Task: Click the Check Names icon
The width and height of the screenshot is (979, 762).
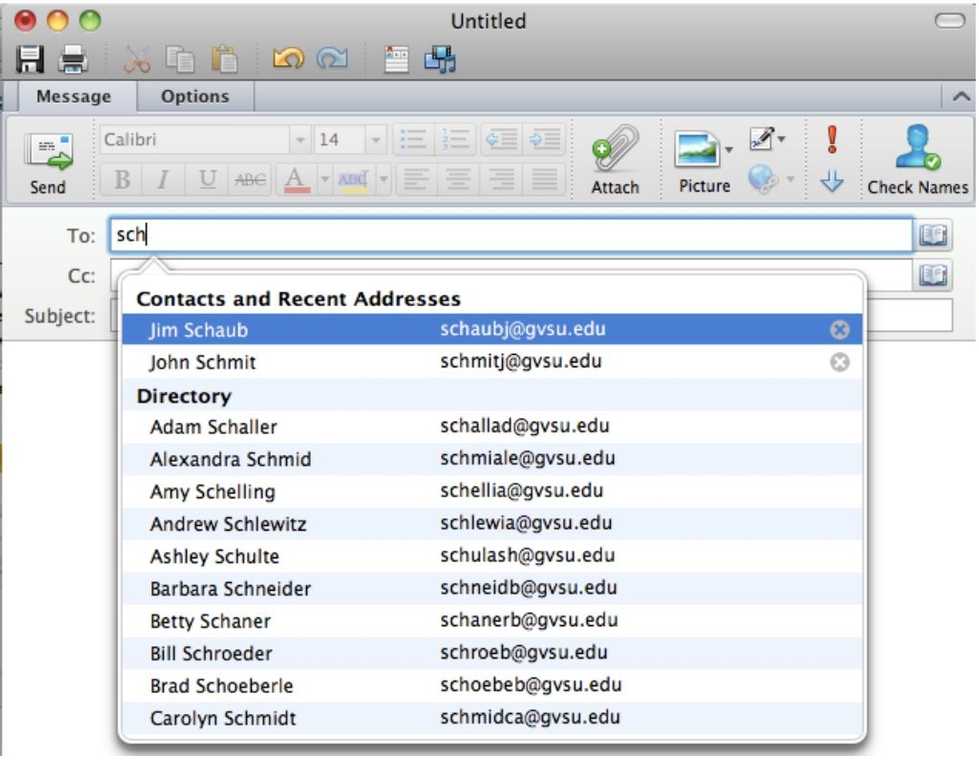Action: (916, 160)
